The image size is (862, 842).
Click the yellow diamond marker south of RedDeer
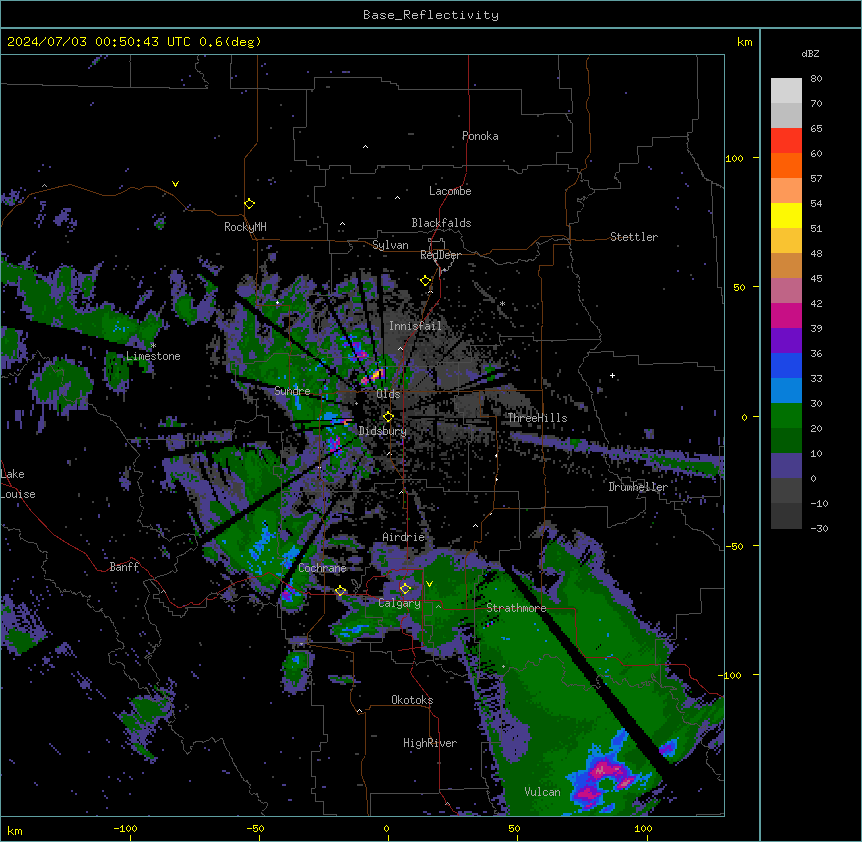pos(425,281)
